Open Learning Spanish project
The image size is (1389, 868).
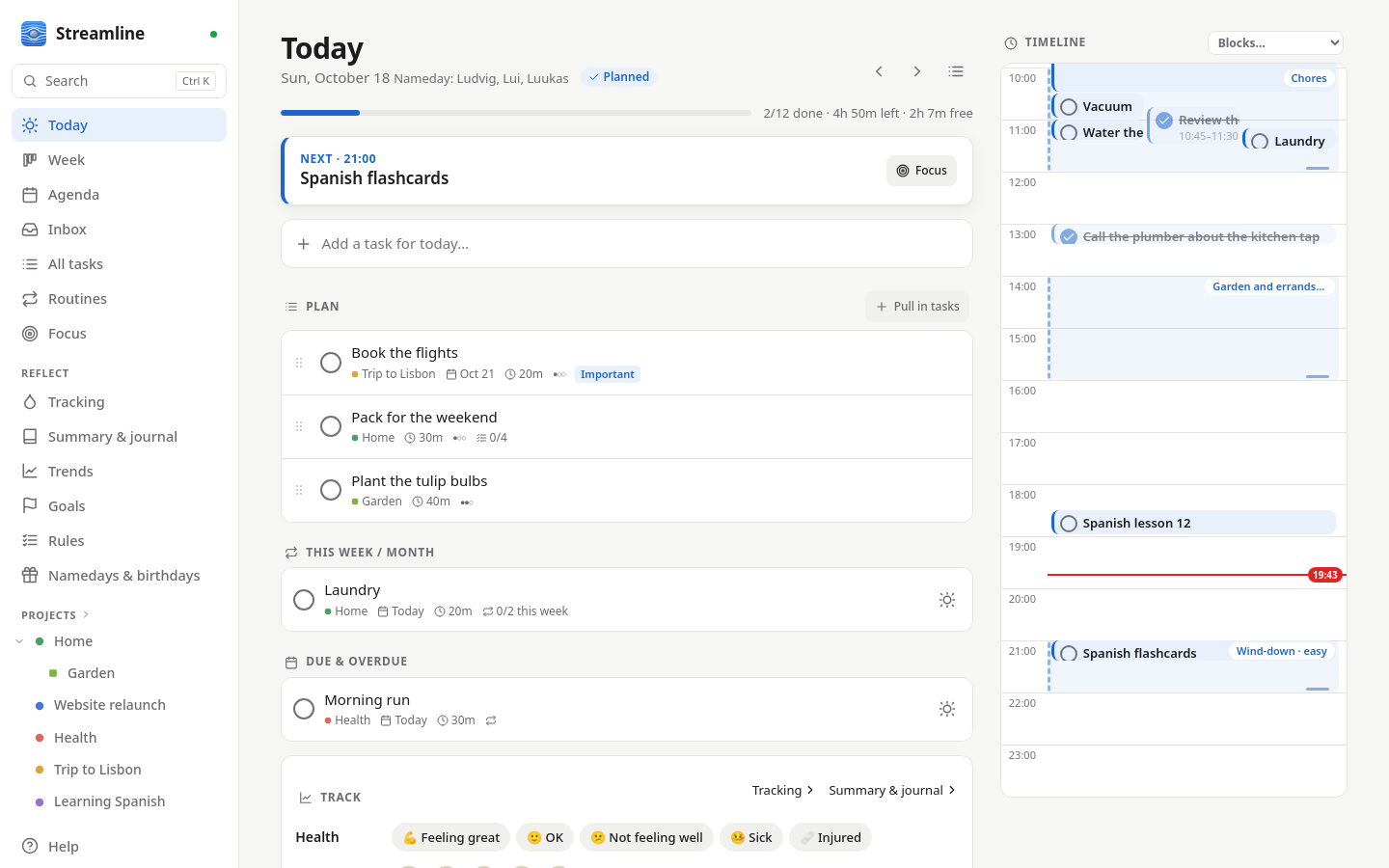(x=109, y=801)
